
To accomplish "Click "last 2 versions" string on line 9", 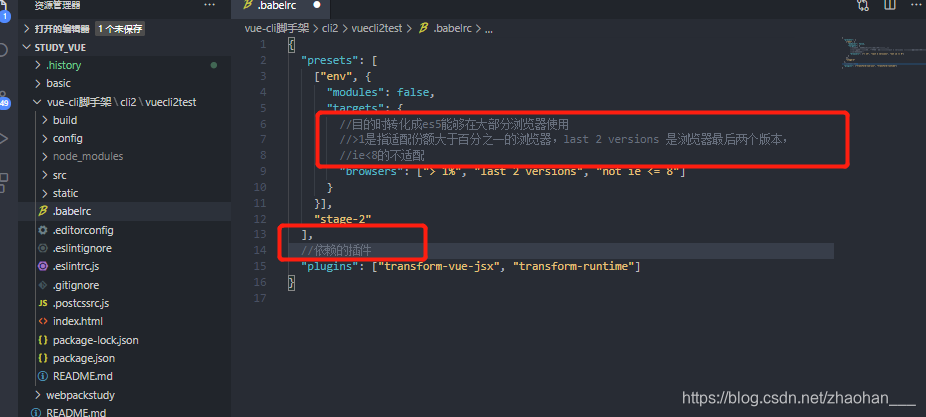I will click(x=529, y=171).
